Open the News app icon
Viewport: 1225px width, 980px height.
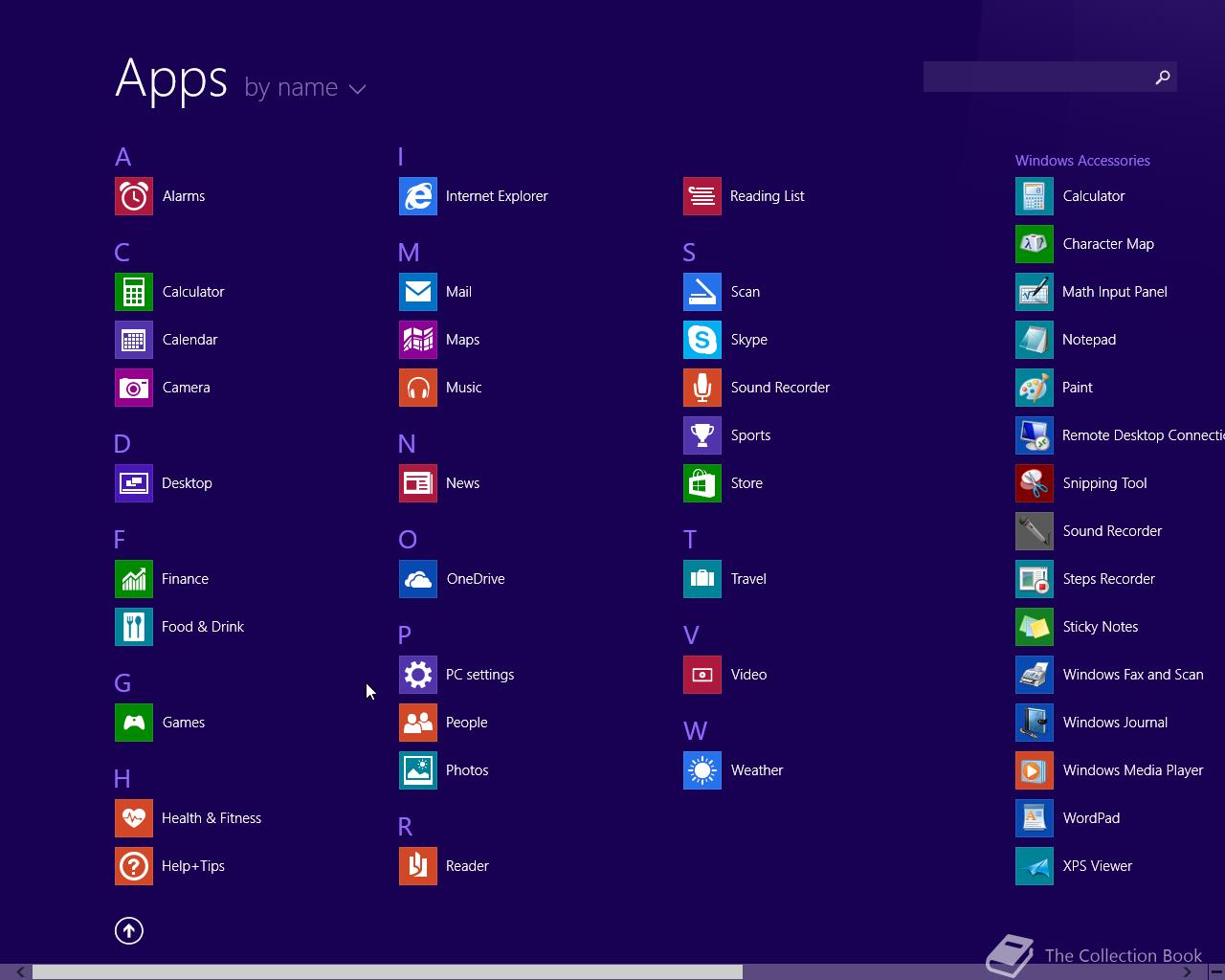click(x=418, y=483)
